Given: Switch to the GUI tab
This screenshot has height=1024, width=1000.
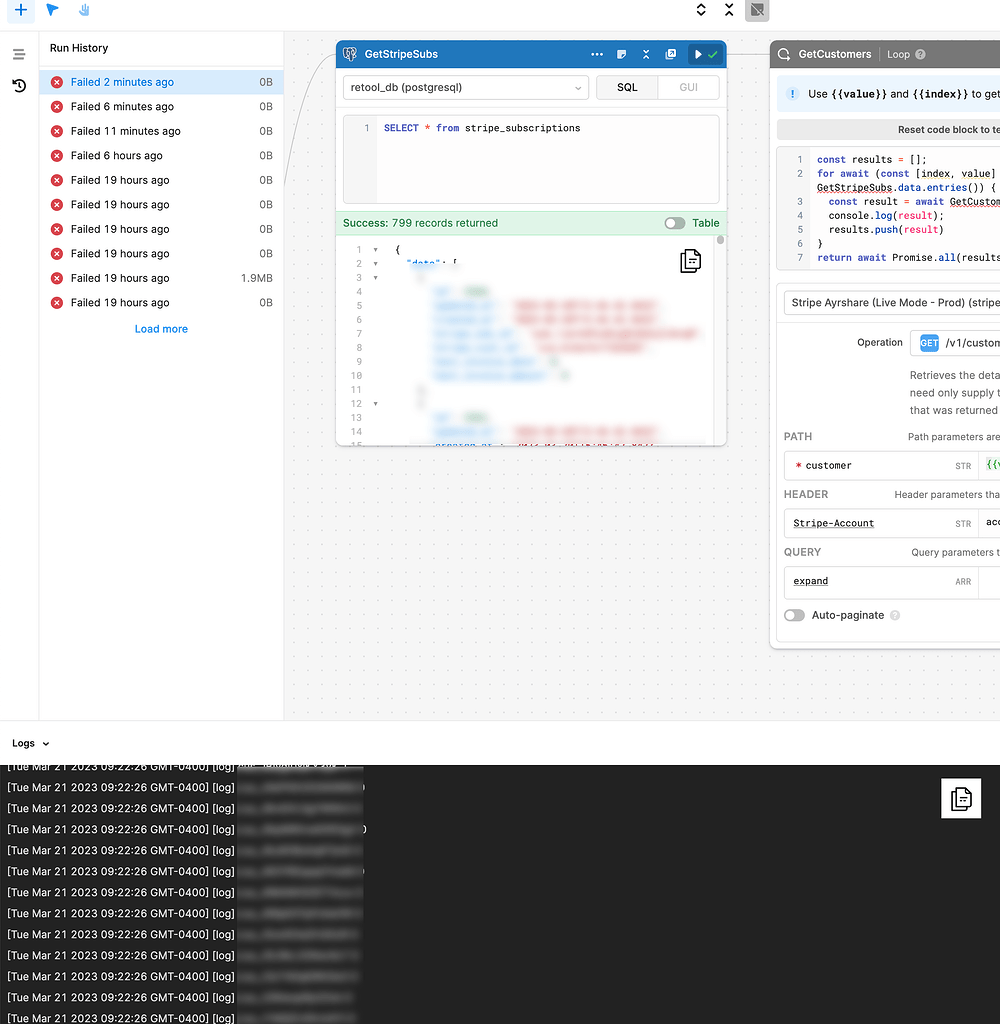Looking at the screenshot, I should (688, 87).
